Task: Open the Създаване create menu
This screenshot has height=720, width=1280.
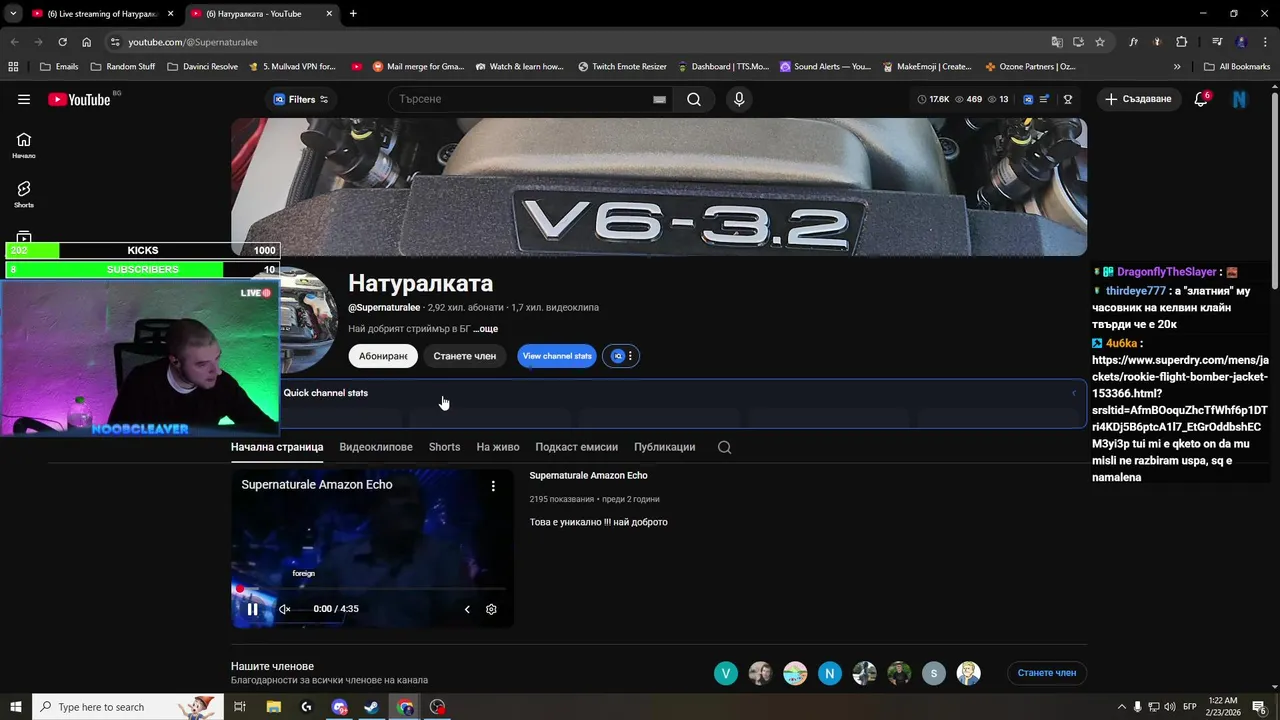Action: pyautogui.click(x=1138, y=99)
